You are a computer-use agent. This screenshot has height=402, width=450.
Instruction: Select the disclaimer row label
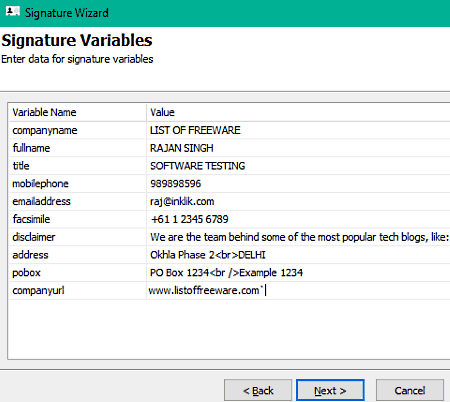[x=34, y=237]
